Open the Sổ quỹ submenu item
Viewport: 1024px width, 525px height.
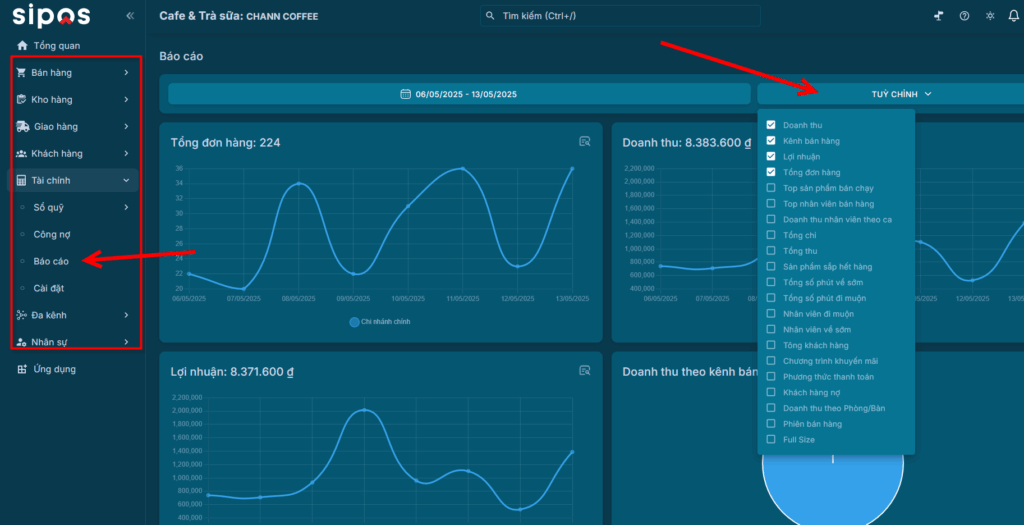[x=48, y=208]
